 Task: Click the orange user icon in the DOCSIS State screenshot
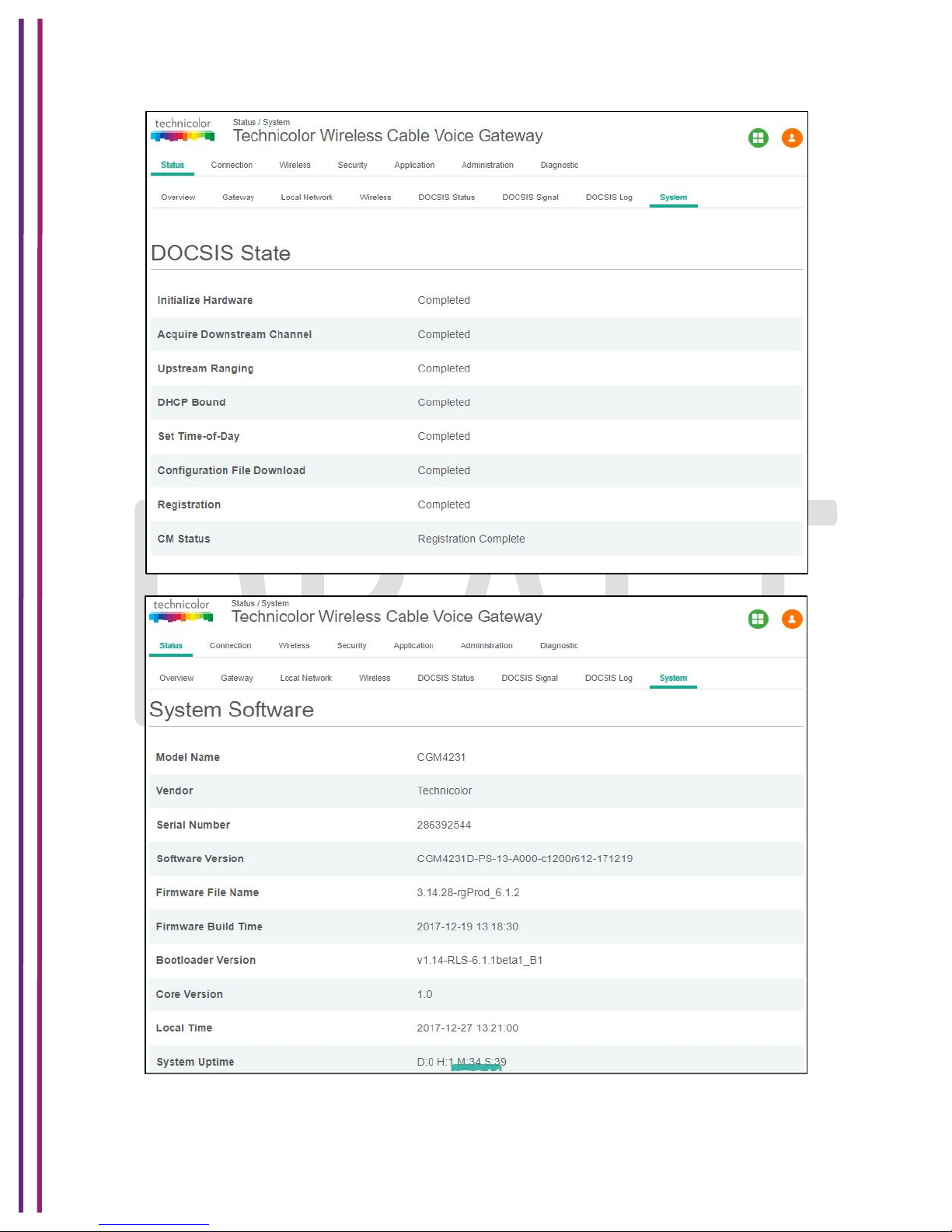(792, 138)
